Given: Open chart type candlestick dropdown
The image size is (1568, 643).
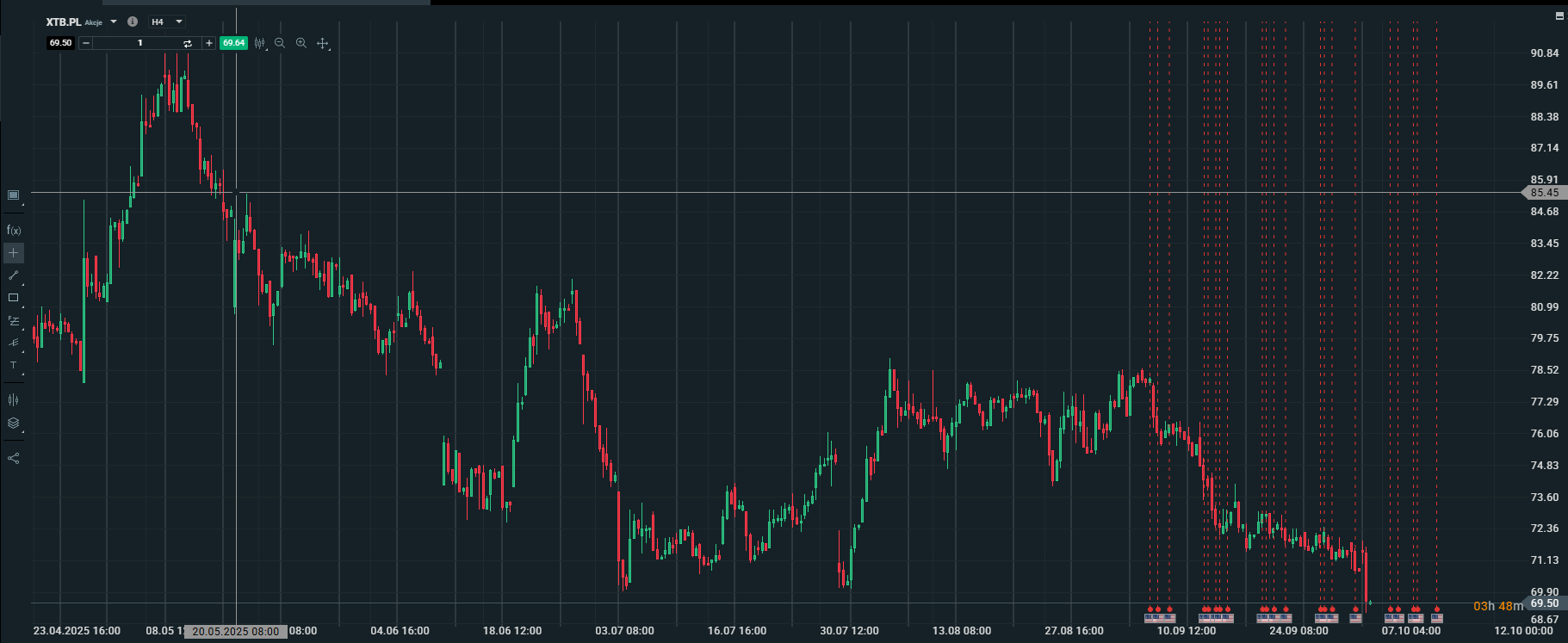Looking at the screenshot, I should pyautogui.click(x=260, y=43).
